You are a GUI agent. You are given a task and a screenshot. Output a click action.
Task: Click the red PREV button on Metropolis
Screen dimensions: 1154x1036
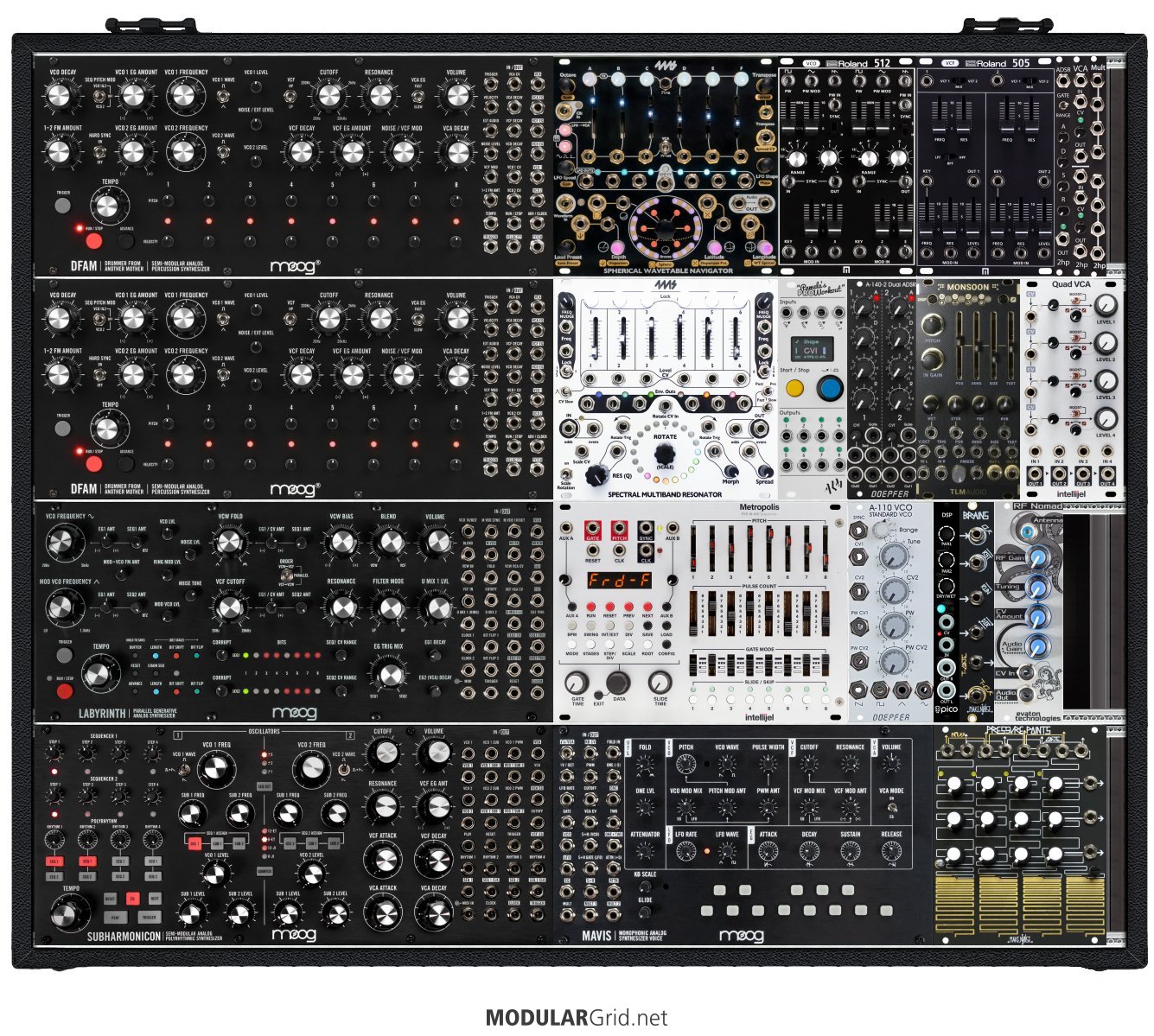click(628, 607)
